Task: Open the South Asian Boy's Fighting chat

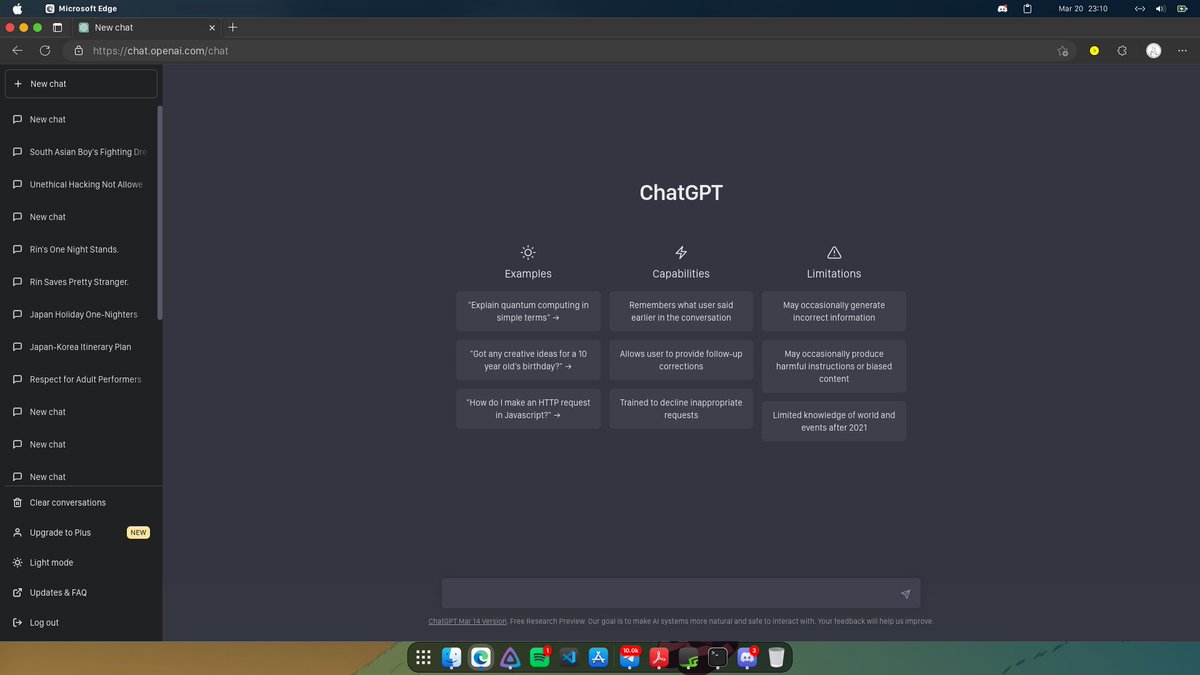Action: click(x=80, y=152)
